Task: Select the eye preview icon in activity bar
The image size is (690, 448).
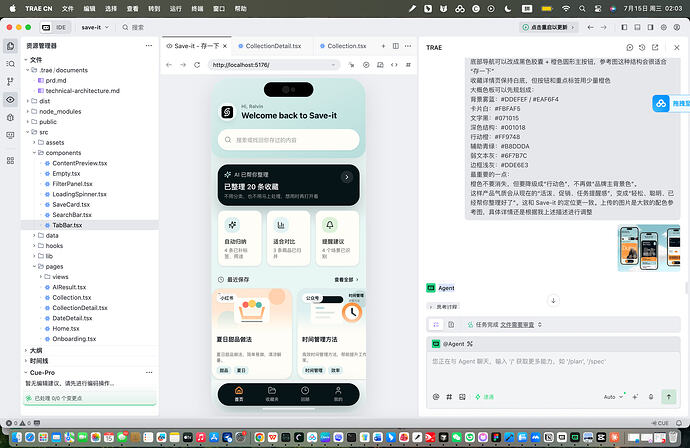Action: point(11,99)
